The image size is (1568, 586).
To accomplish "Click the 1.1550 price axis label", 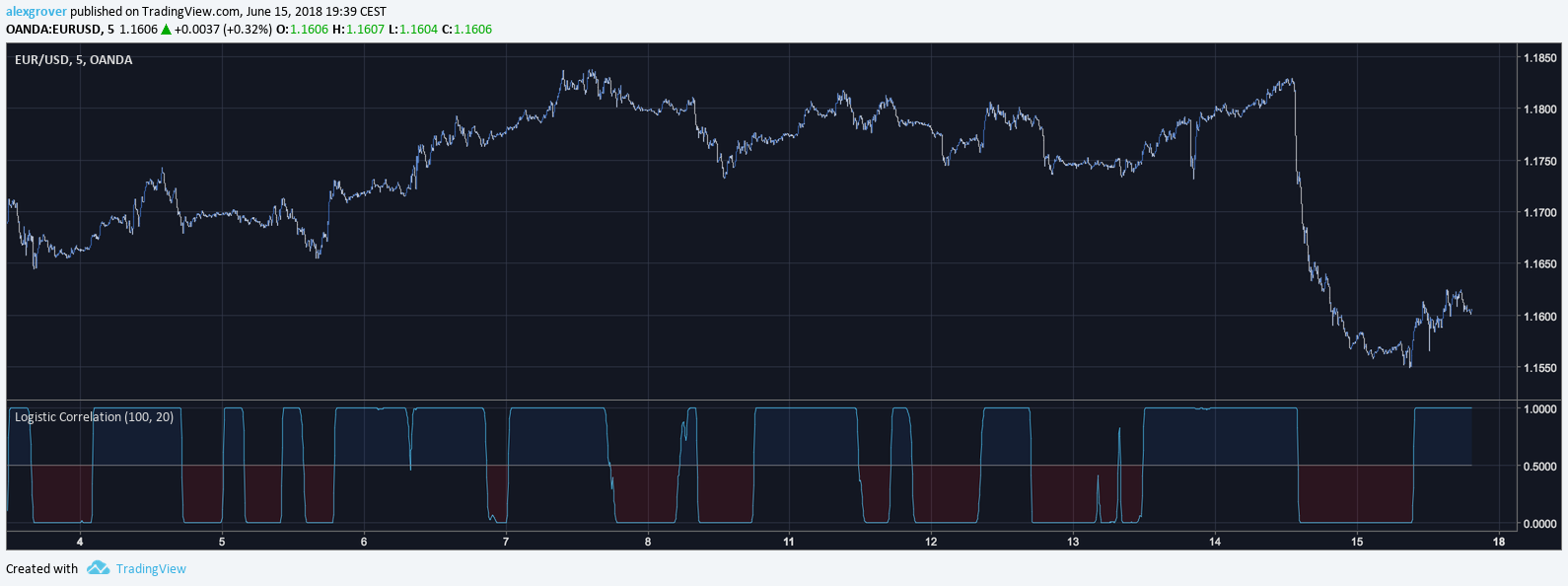I will coord(1540,368).
